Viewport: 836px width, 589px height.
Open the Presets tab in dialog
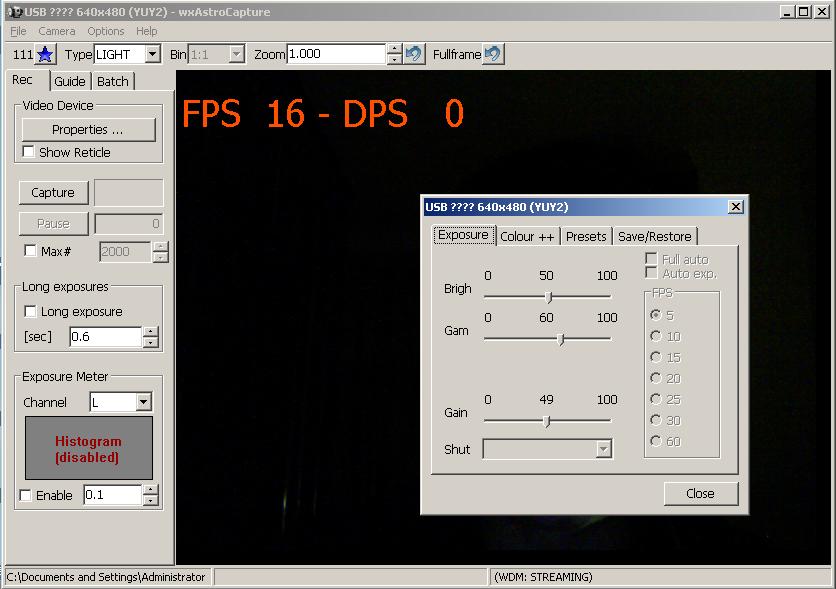pos(586,237)
